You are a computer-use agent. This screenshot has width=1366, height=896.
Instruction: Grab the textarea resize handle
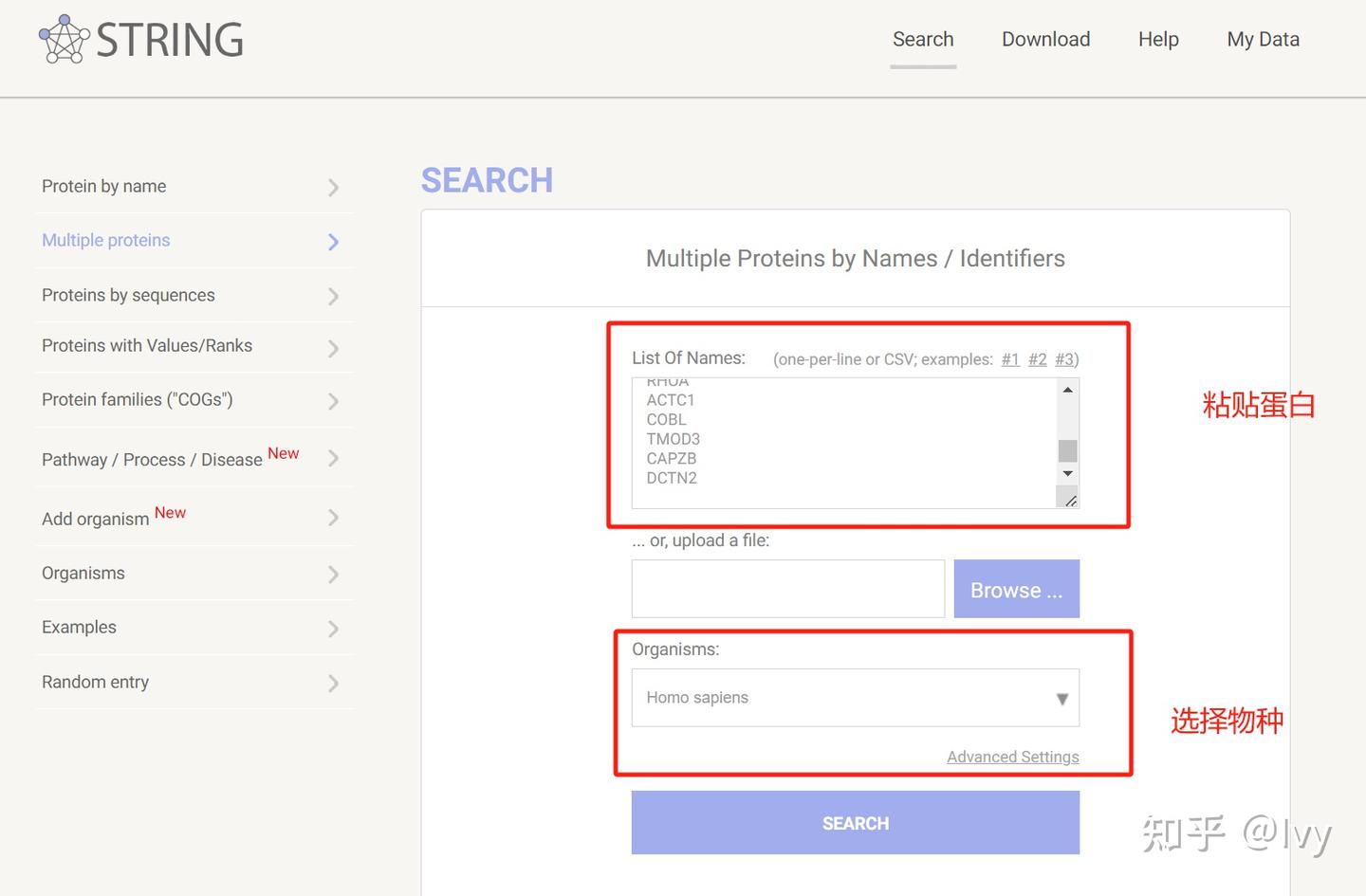coord(1070,501)
